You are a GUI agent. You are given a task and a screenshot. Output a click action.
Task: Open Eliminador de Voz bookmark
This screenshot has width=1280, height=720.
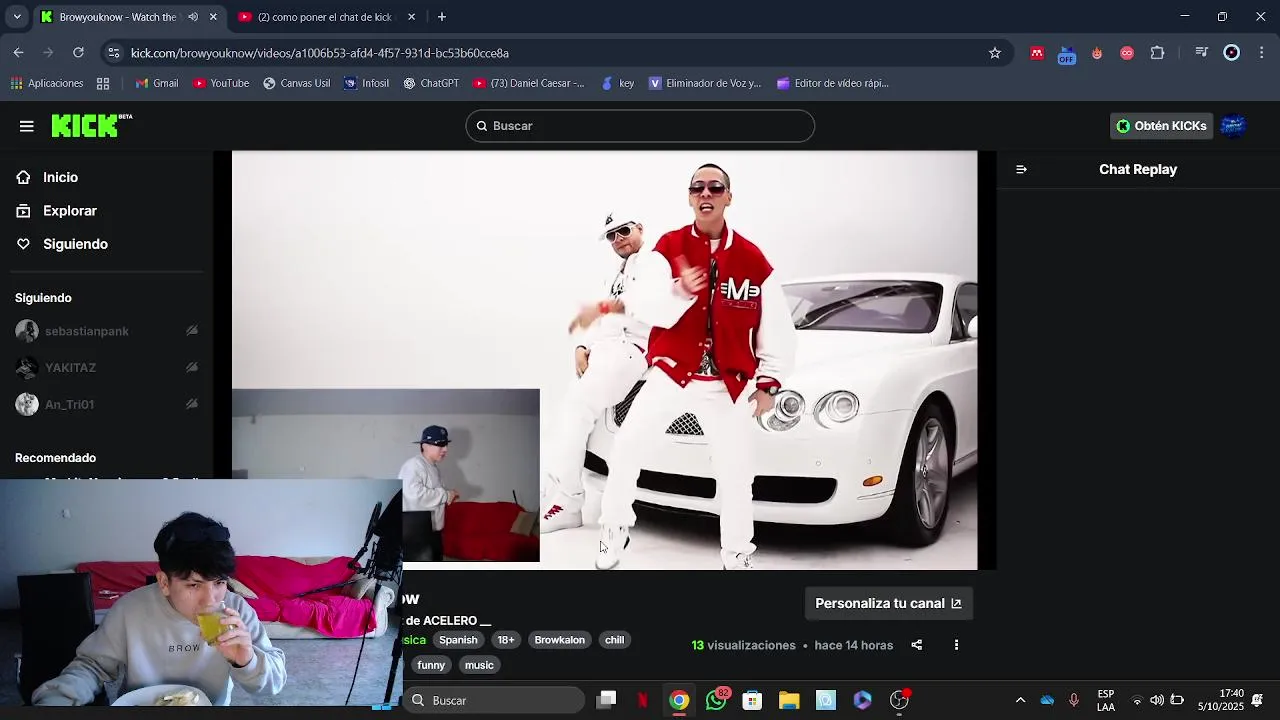click(705, 83)
